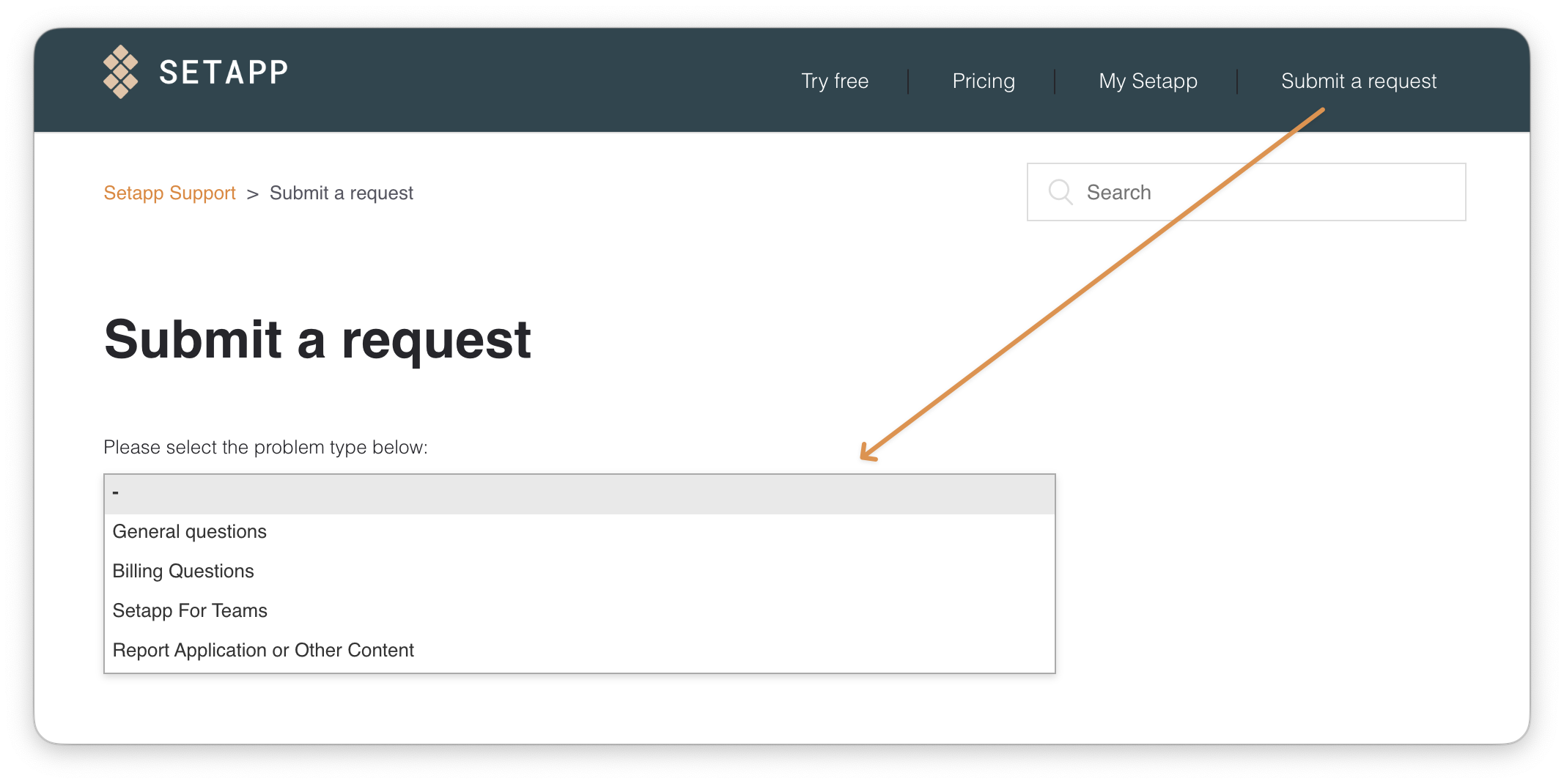Select the blank dash option in dropdown
Viewport: 1564px width, 784px height.
(x=579, y=494)
